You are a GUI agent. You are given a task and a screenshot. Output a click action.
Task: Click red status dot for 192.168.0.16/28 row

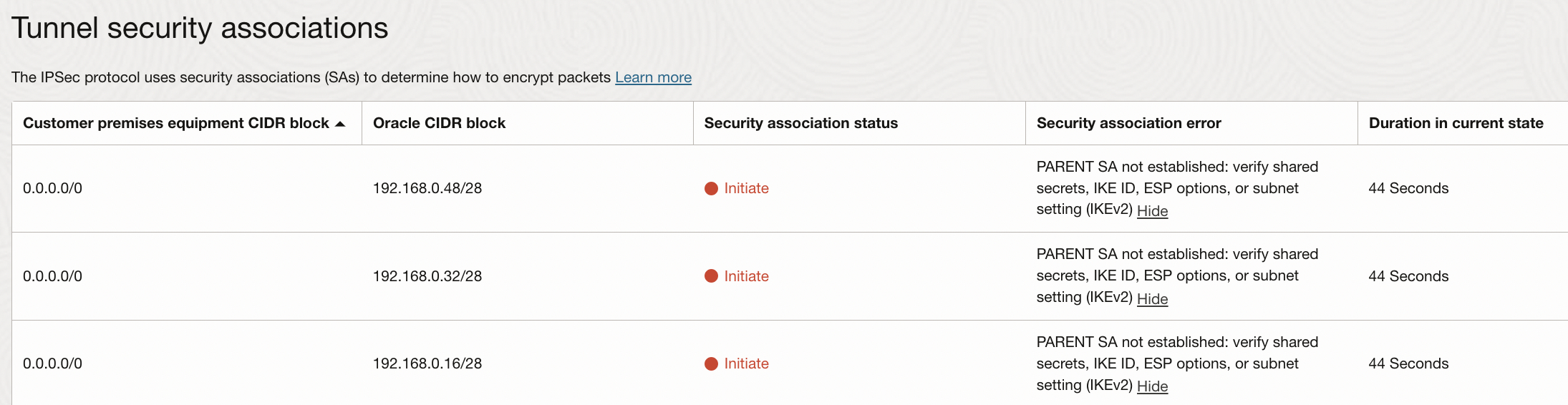click(x=711, y=363)
